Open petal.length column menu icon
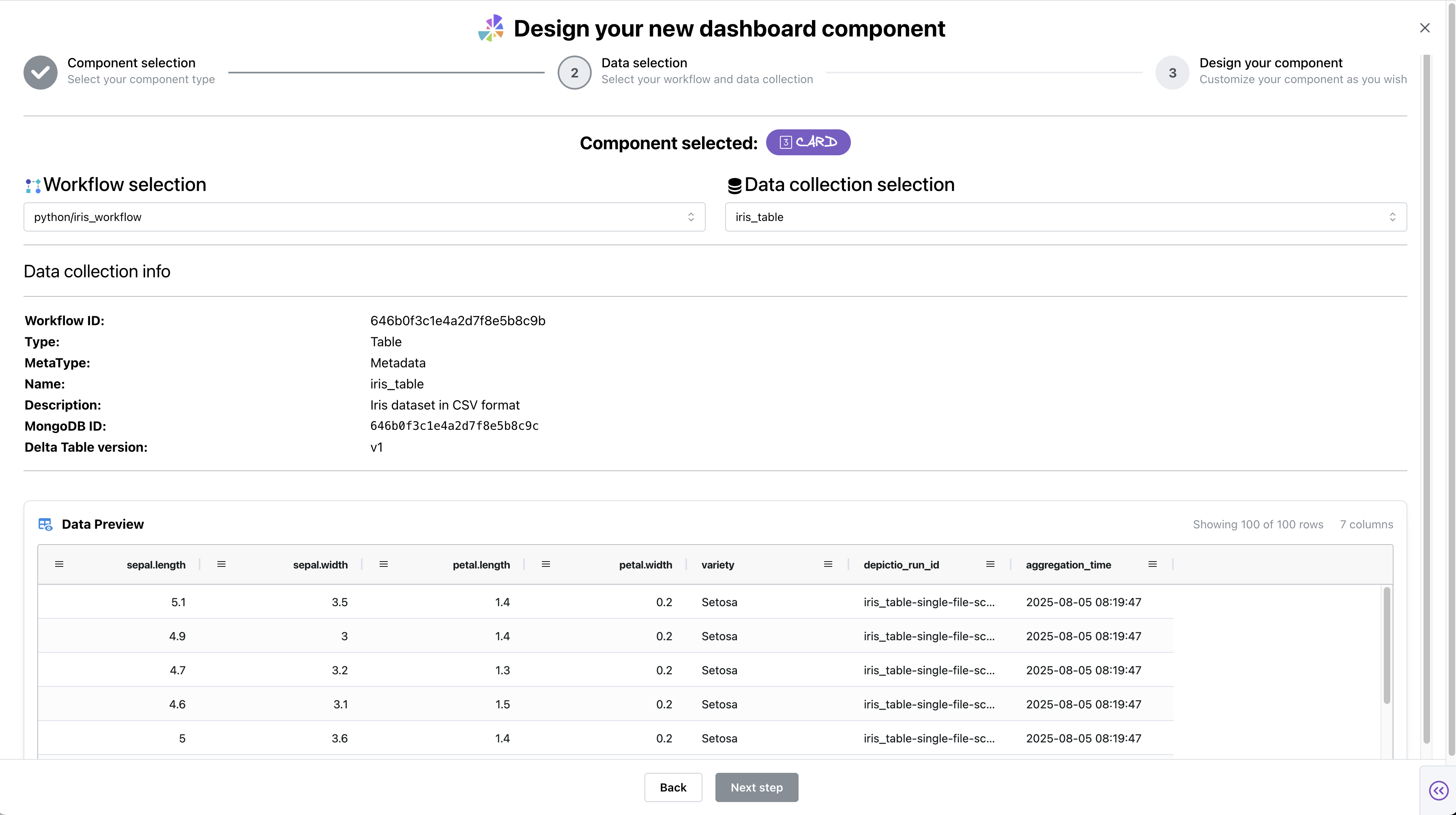 (x=384, y=564)
